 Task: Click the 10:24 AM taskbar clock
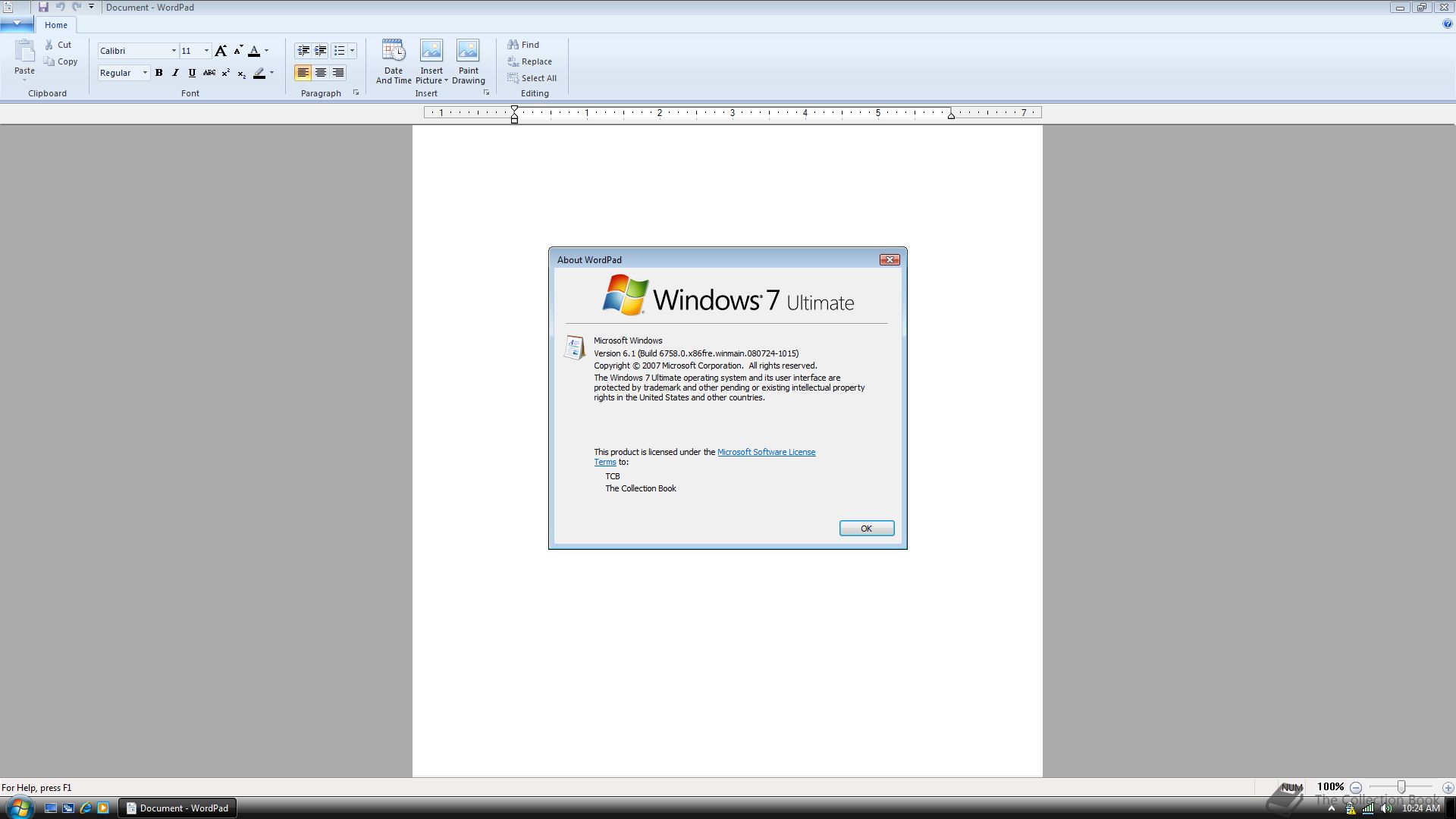coord(1420,808)
